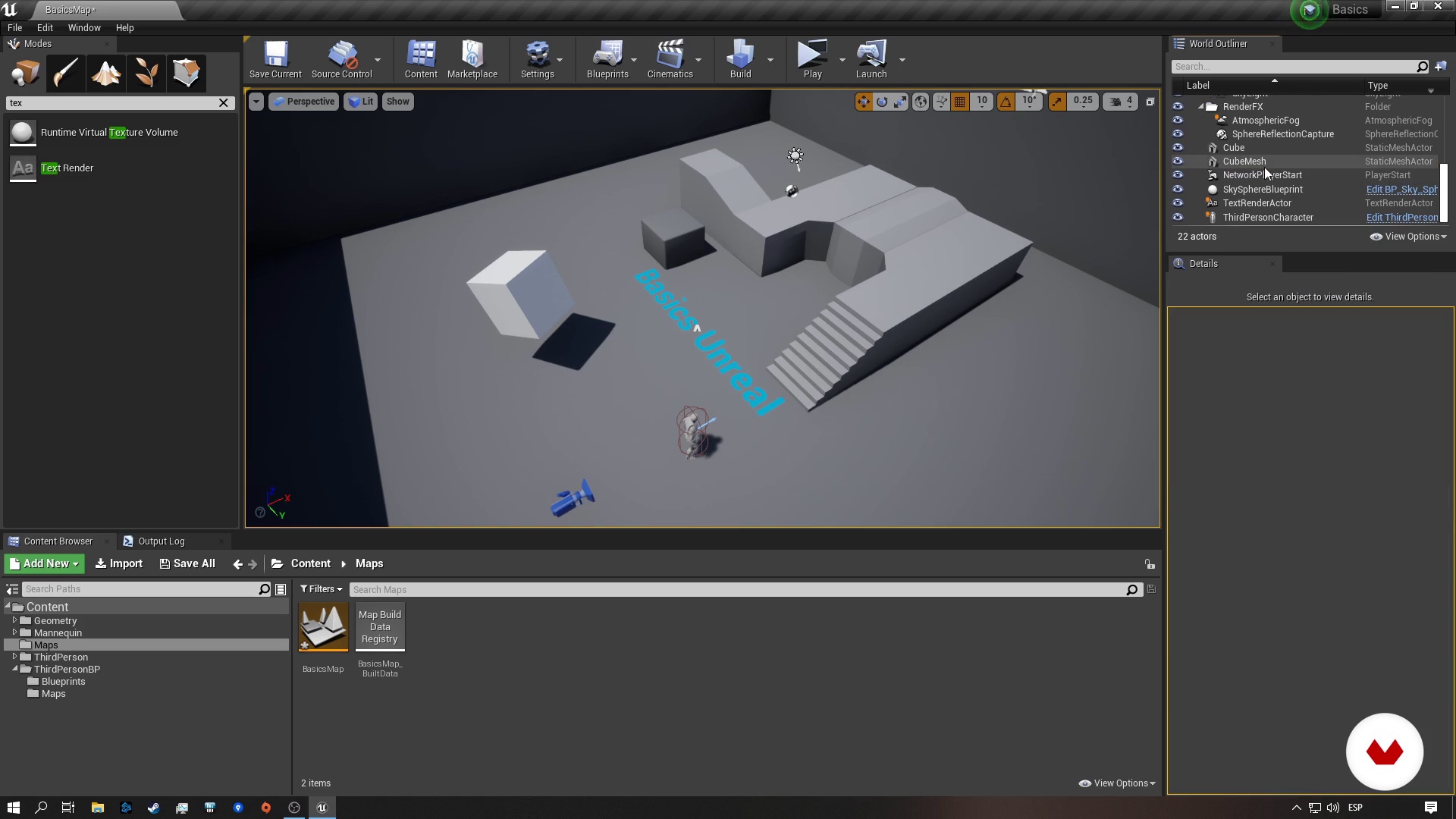Open the Build options dropdown arrow
Viewport: 1456px width, 819px height.
click(x=770, y=60)
